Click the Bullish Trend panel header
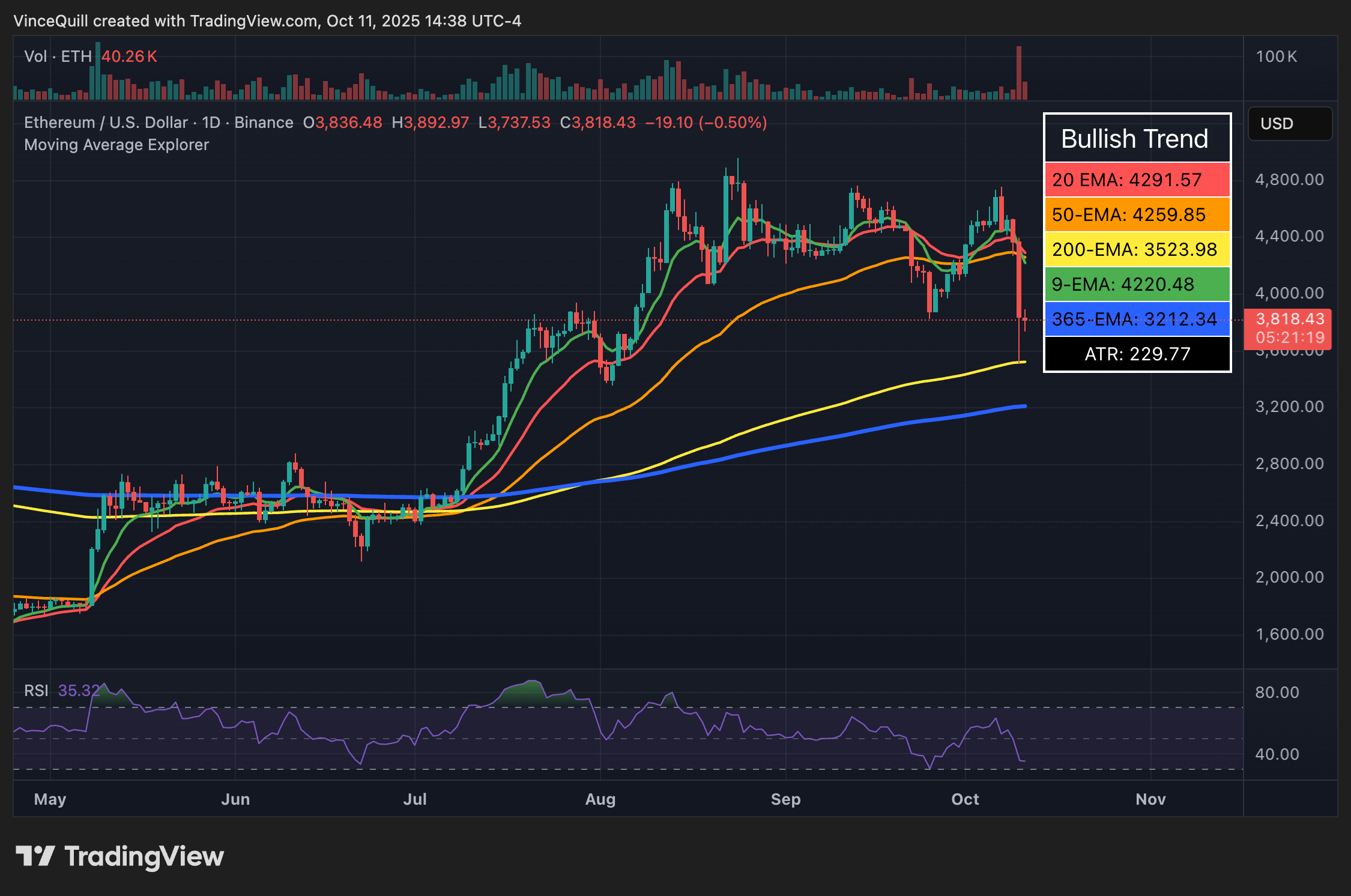1351x896 pixels. coord(1135,139)
